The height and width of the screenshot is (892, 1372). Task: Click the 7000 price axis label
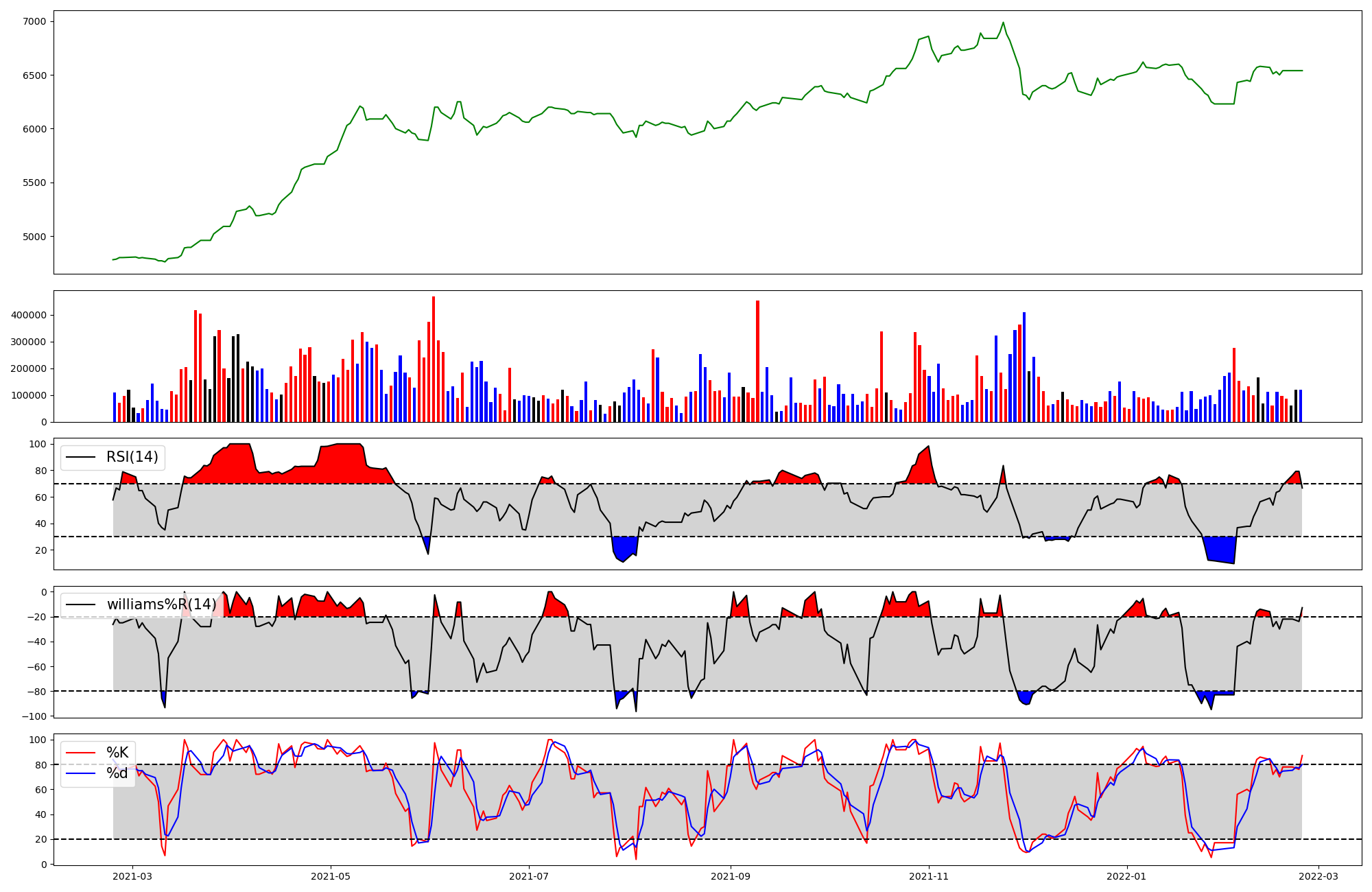(x=35, y=21)
